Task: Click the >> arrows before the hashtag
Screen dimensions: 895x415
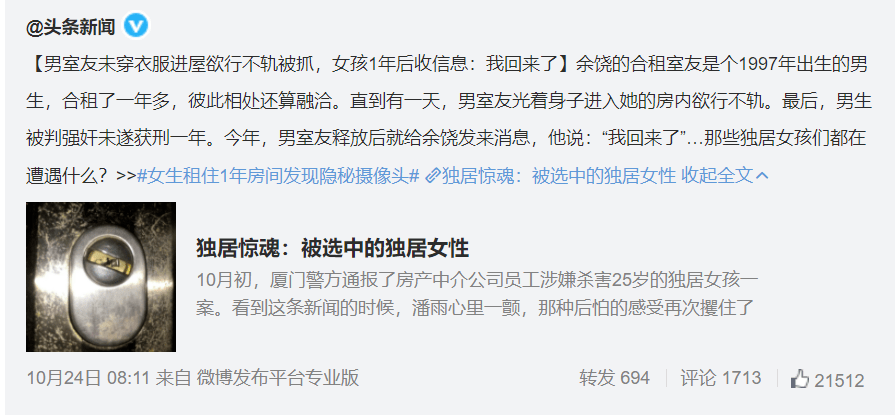Action: (x=126, y=176)
